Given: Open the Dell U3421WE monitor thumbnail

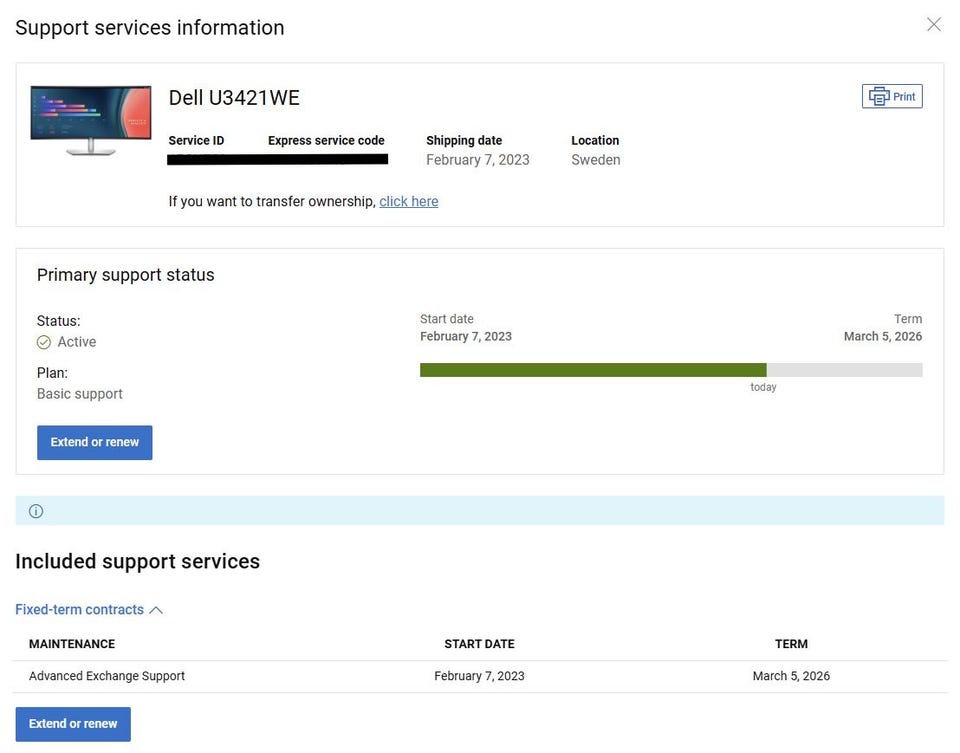Looking at the screenshot, I should point(91,120).
